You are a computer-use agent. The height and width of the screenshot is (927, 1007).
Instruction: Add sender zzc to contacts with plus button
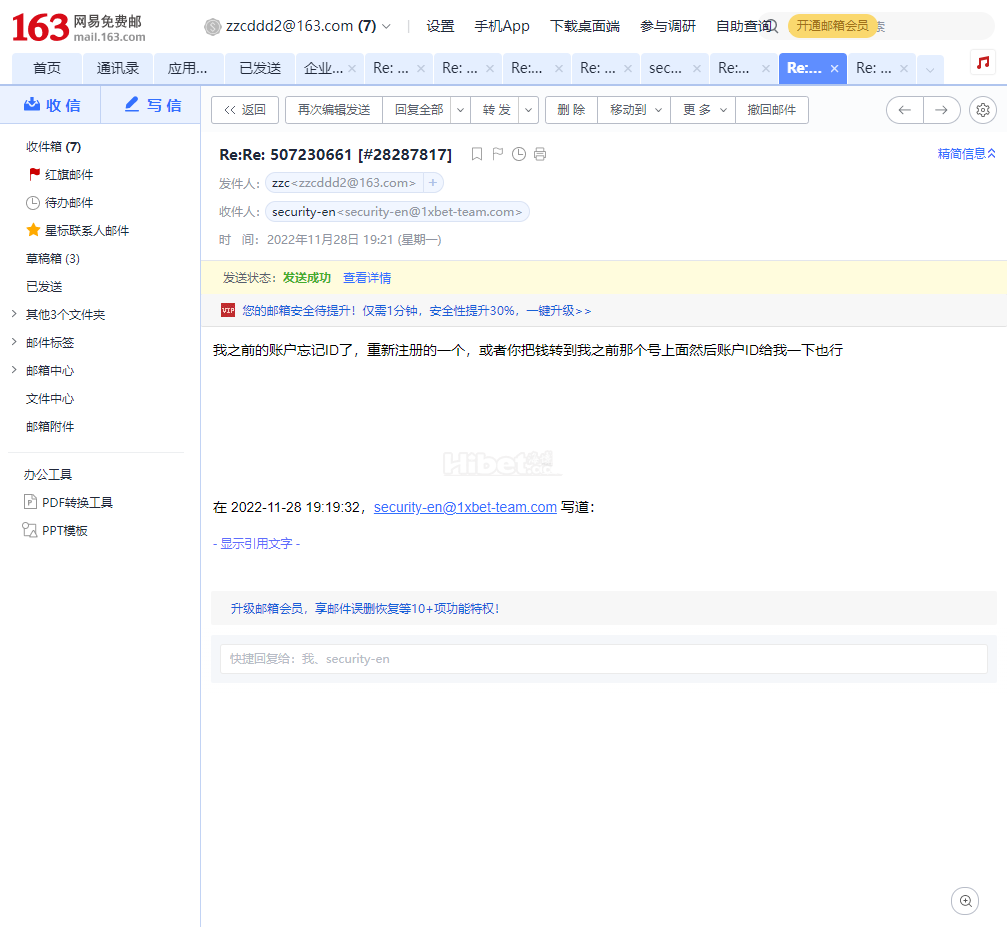pyautogui.click(x=432, y=183)
